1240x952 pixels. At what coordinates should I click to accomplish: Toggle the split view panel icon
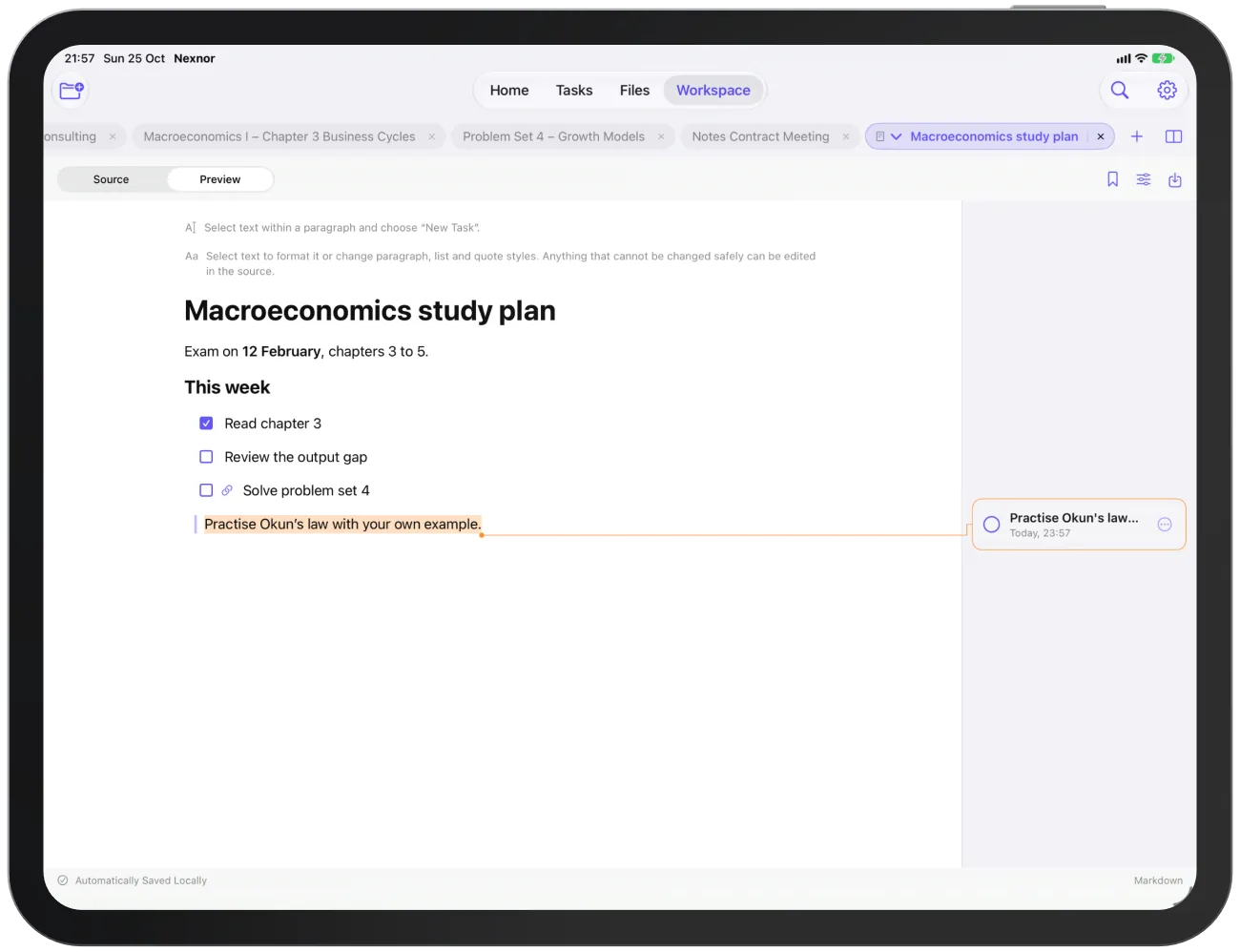pos(1174,136)
